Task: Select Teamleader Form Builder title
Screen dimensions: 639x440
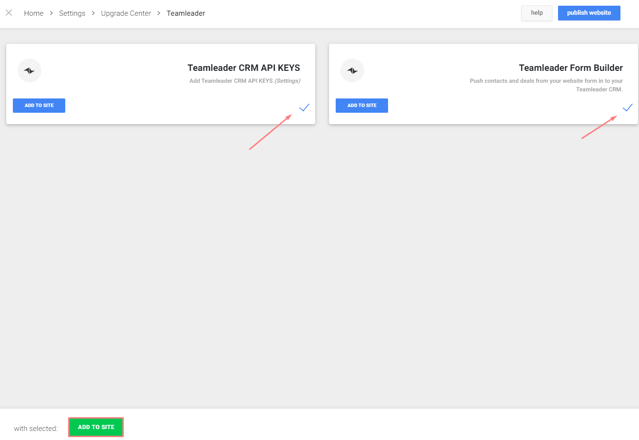Action: point(571,68)
